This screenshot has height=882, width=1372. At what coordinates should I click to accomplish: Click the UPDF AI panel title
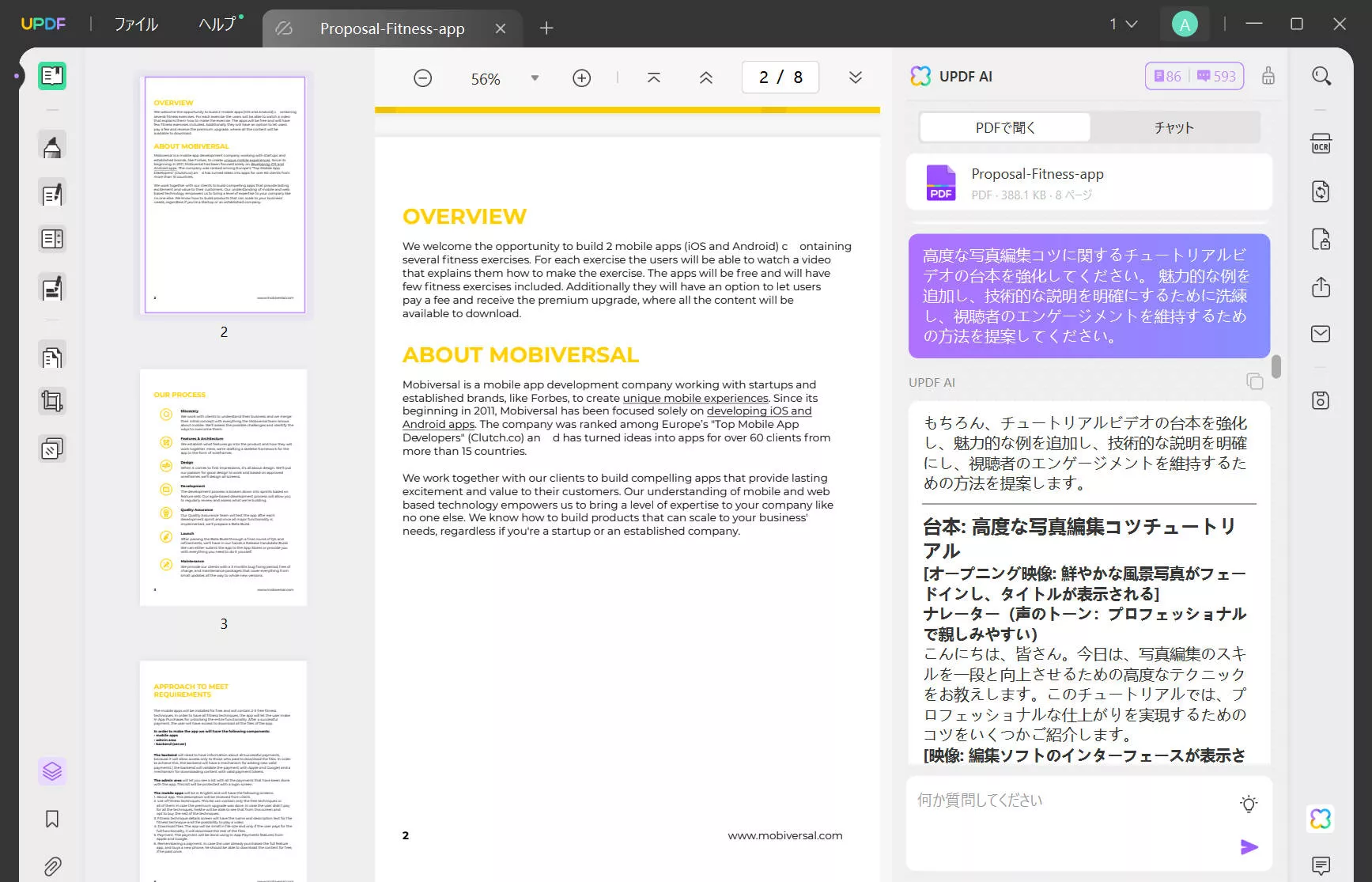click(965, 77)
